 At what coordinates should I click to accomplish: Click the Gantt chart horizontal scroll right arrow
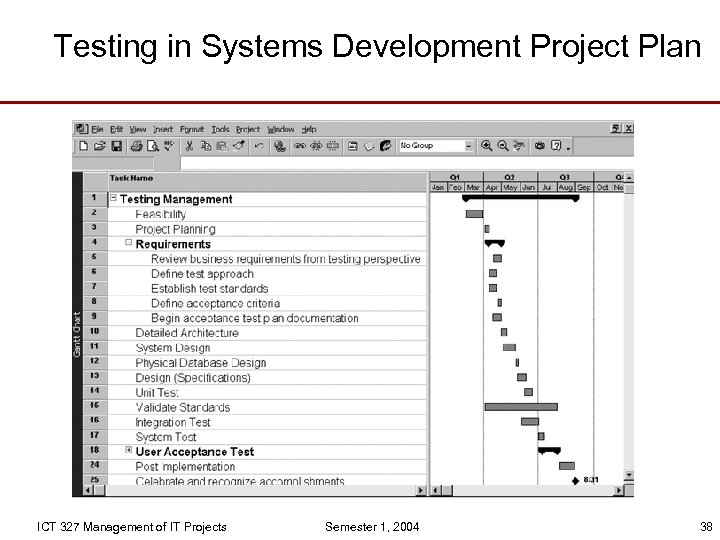619,490
